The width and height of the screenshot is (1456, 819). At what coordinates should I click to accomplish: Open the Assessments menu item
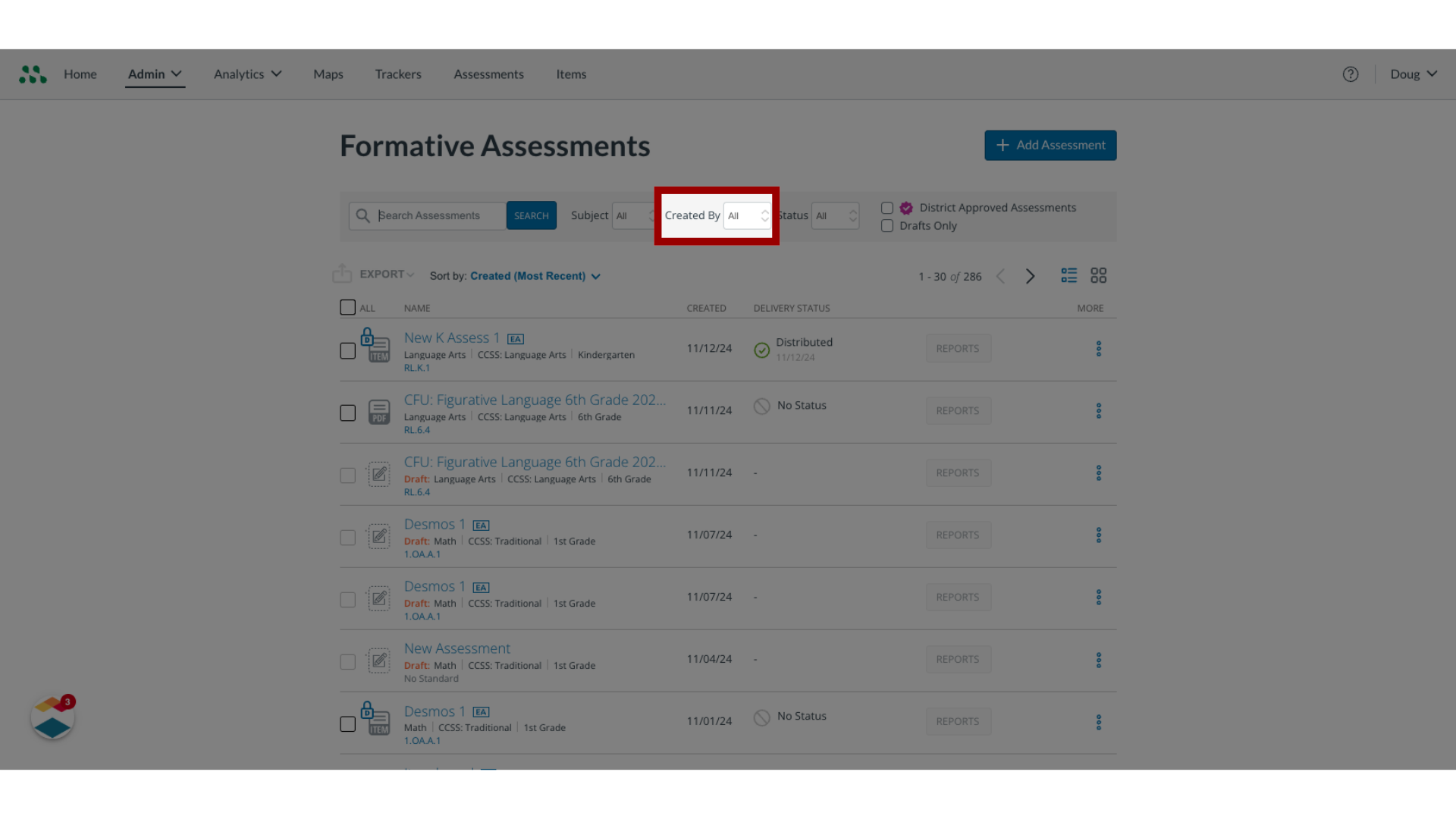click(x=488, y=73)
